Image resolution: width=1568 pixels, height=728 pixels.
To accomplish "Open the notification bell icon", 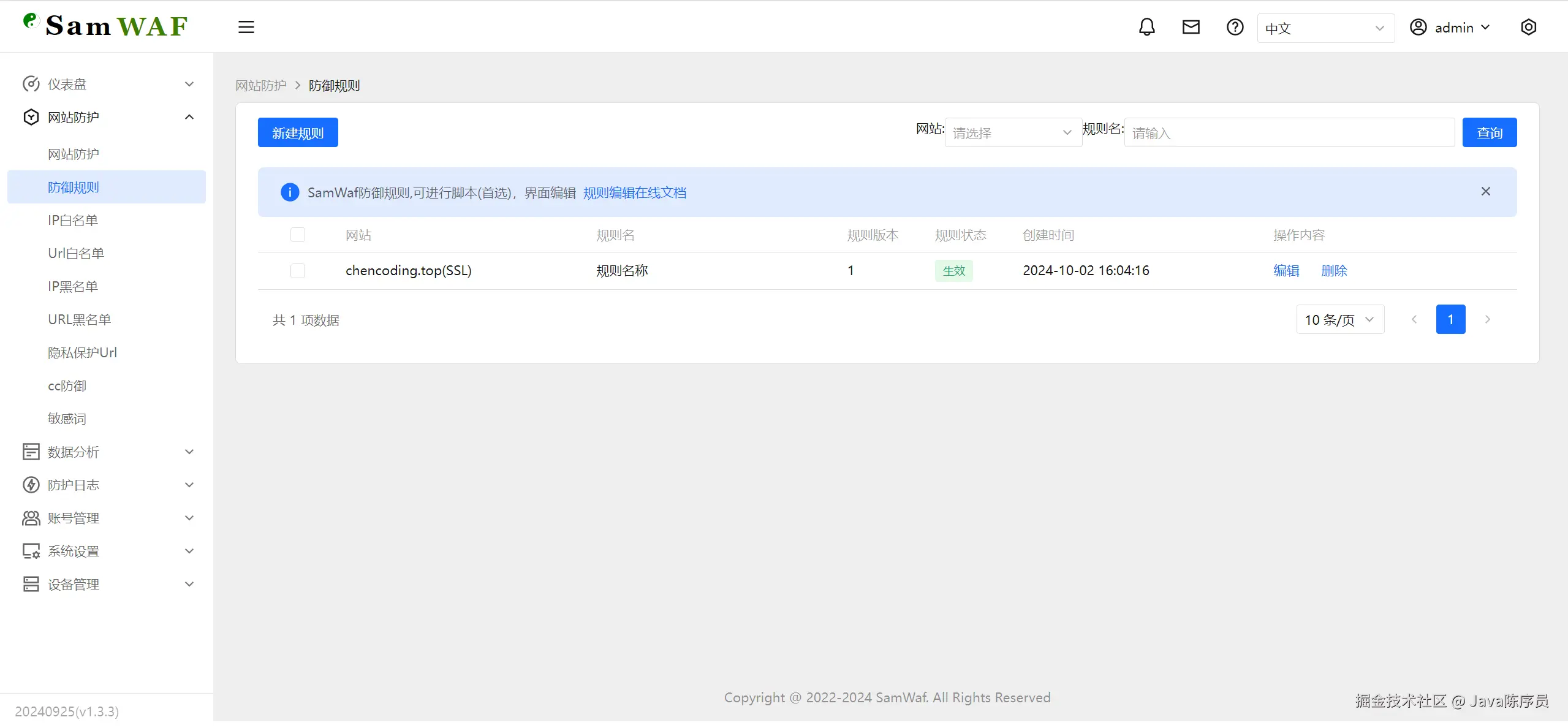I will [x=1146, y=27].
